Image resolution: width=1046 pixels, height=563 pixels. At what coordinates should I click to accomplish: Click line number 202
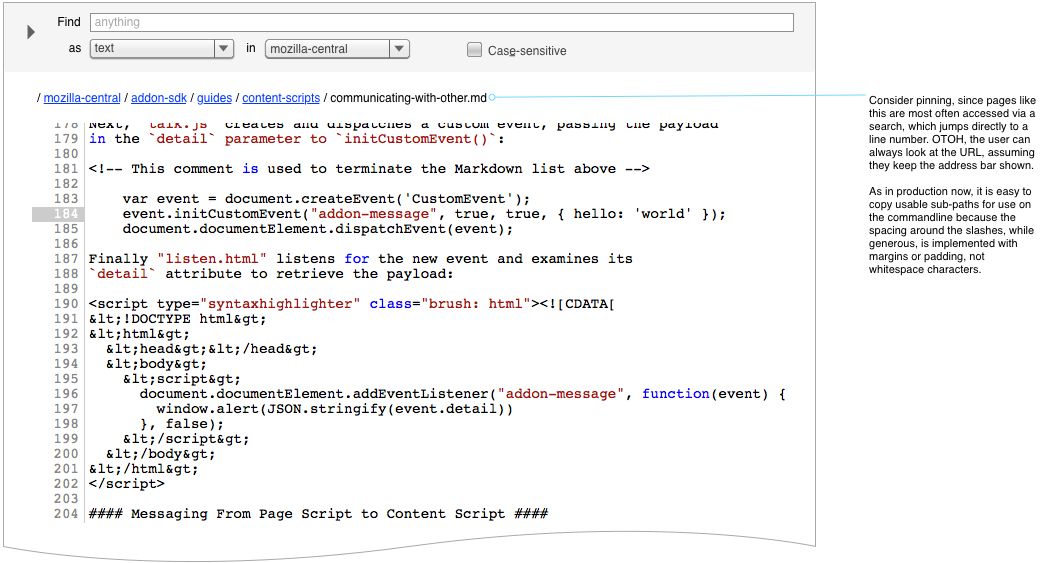tap(66, 484)
